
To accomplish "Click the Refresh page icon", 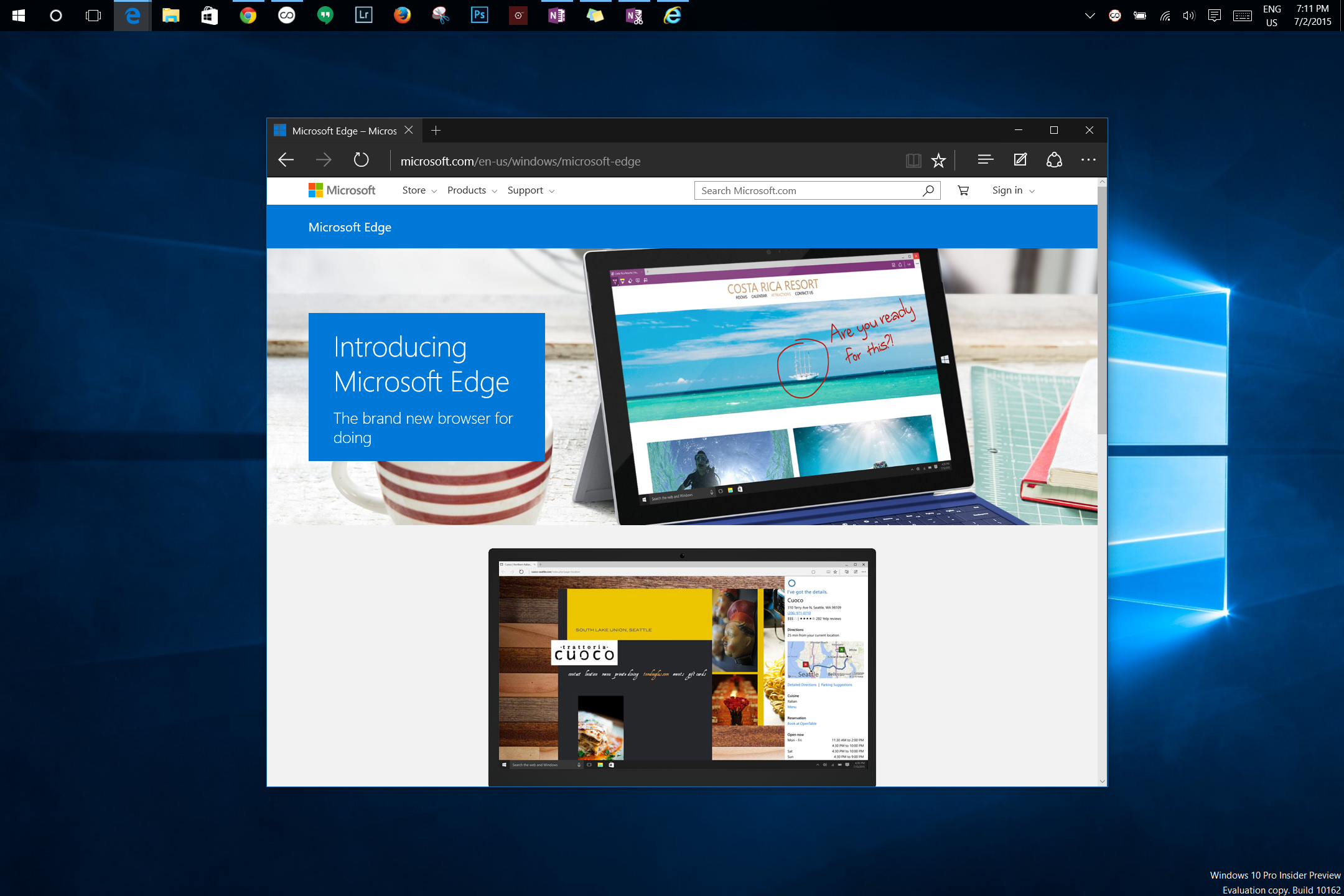I will tap(361, 160).
